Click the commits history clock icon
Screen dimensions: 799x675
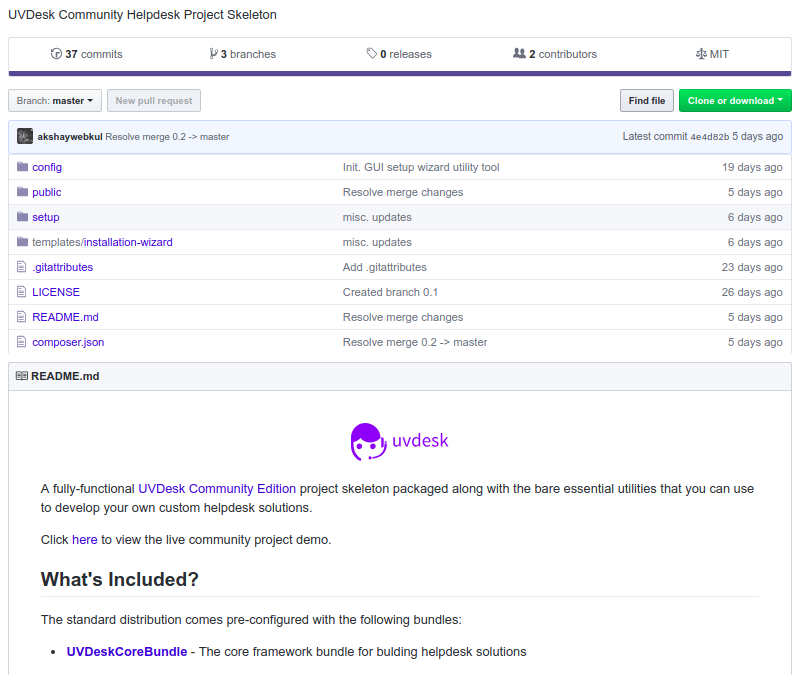pyautogui.click(x=56, y=53)
